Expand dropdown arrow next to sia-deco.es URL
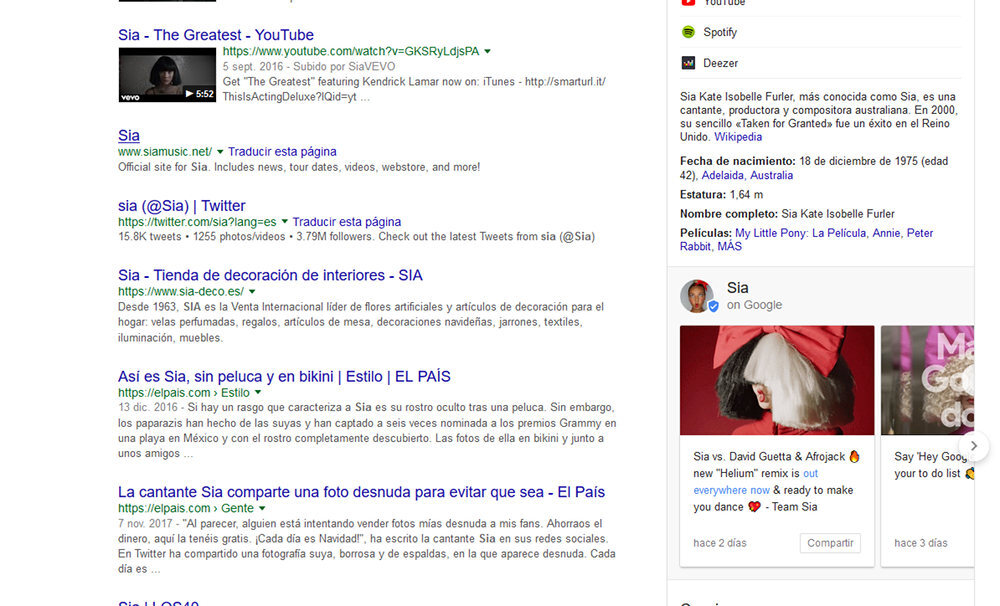 coord(252,292)
